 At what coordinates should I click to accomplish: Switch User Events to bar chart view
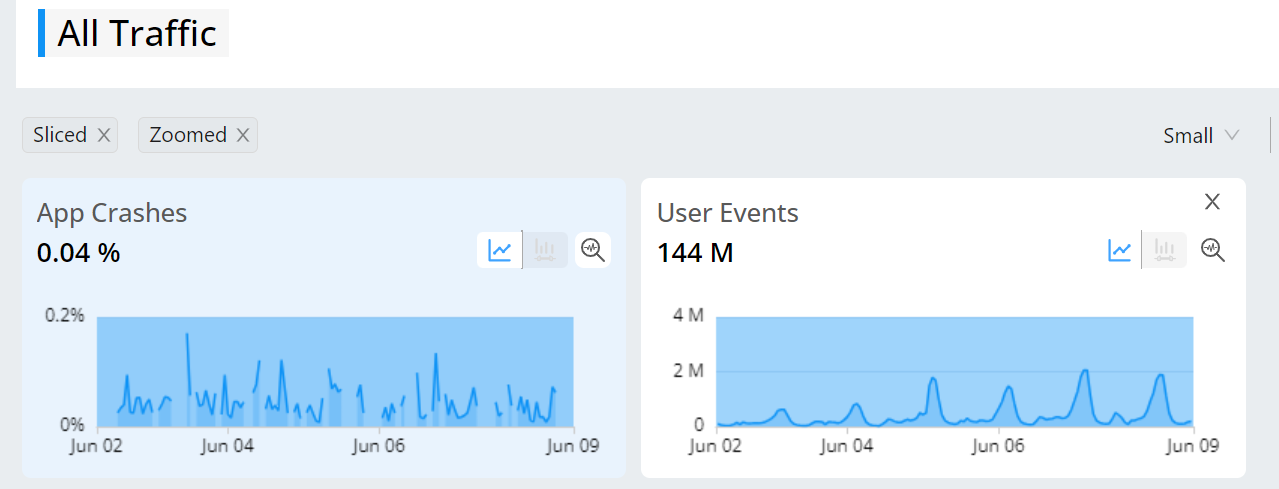(1165, 250)
